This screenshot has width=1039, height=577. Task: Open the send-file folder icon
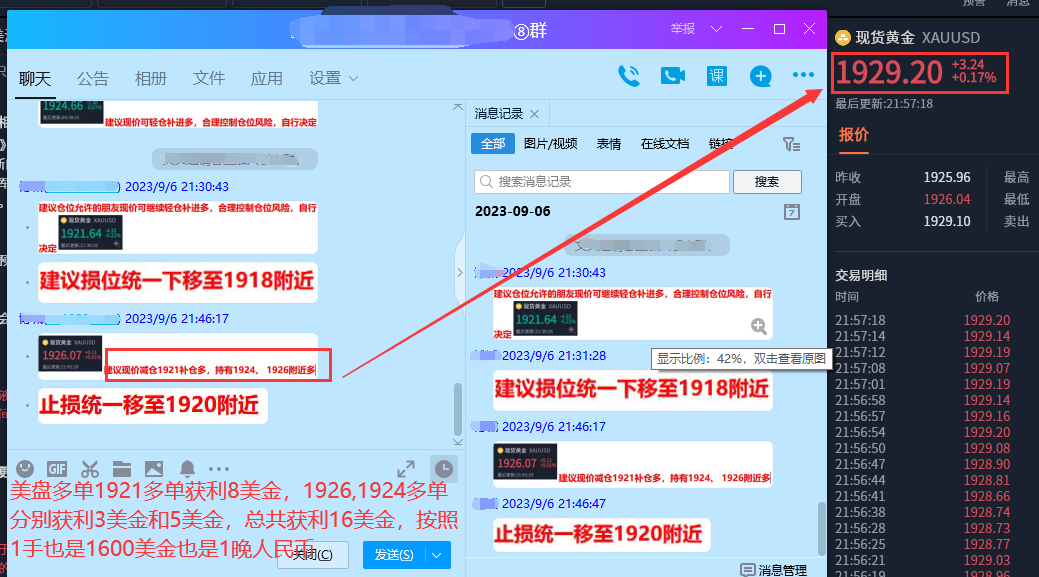[x=122, y=469]
